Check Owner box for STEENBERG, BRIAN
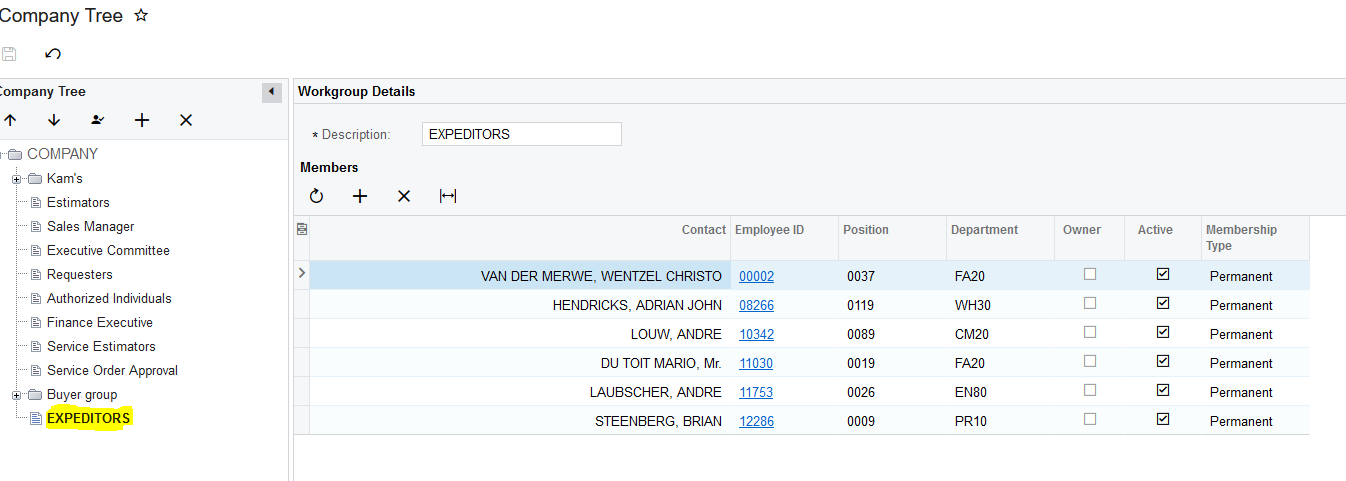This screenshot has height=481, width=1346. pyautogui.click(x=1090, y=419)
